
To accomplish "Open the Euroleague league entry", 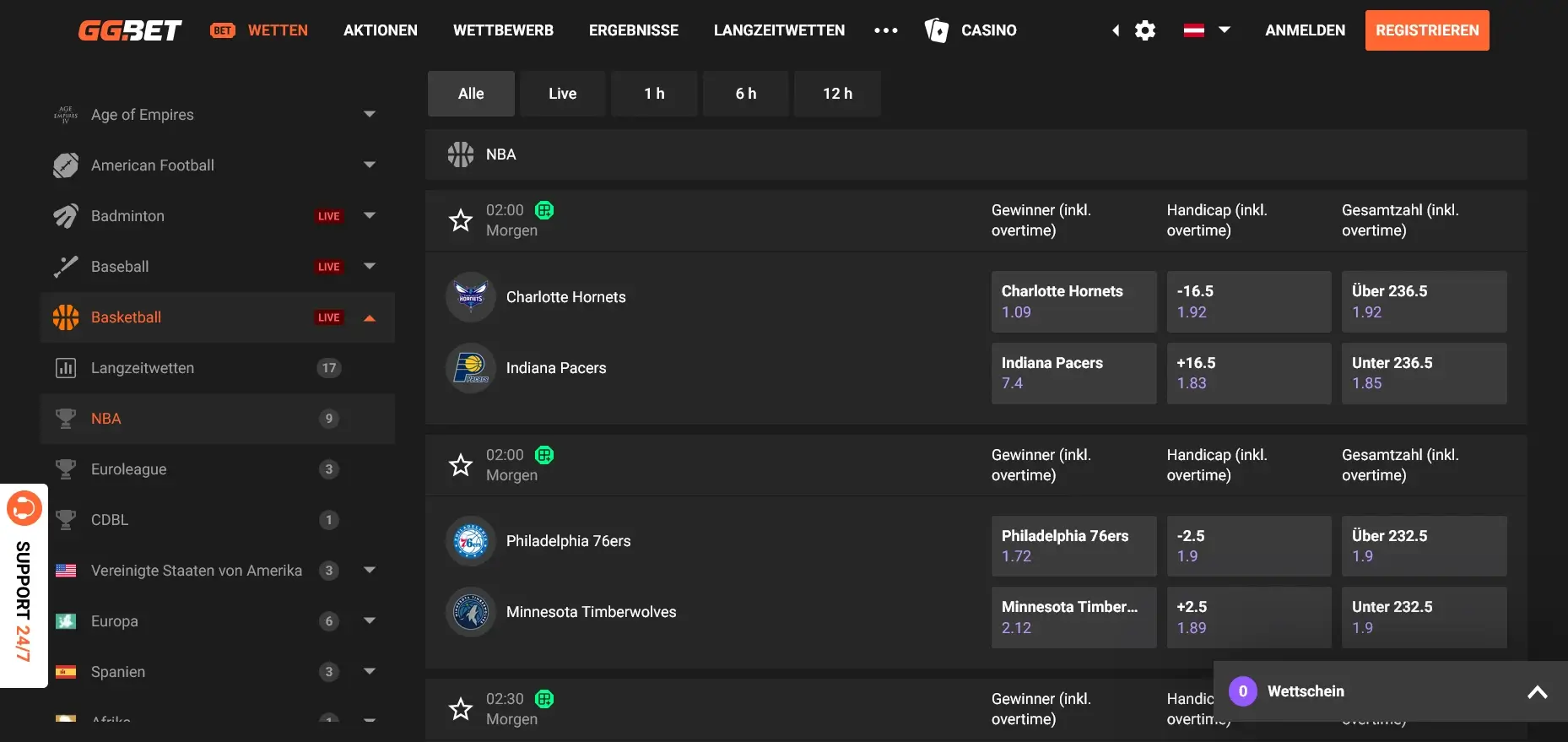I will tap(218, 469).
